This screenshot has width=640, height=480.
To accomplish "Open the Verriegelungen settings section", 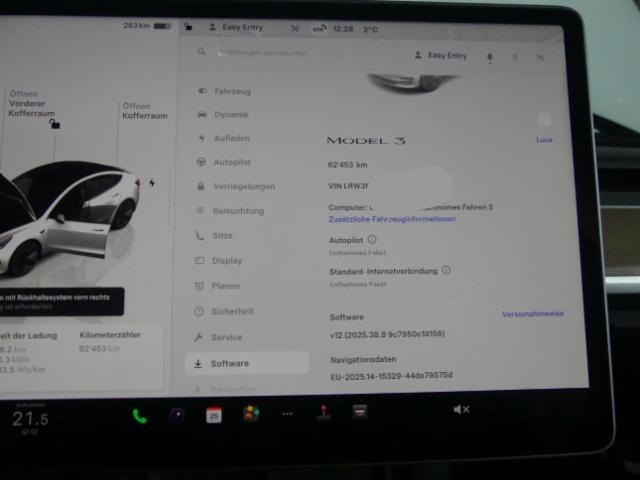I will click(x=243, y=186).
